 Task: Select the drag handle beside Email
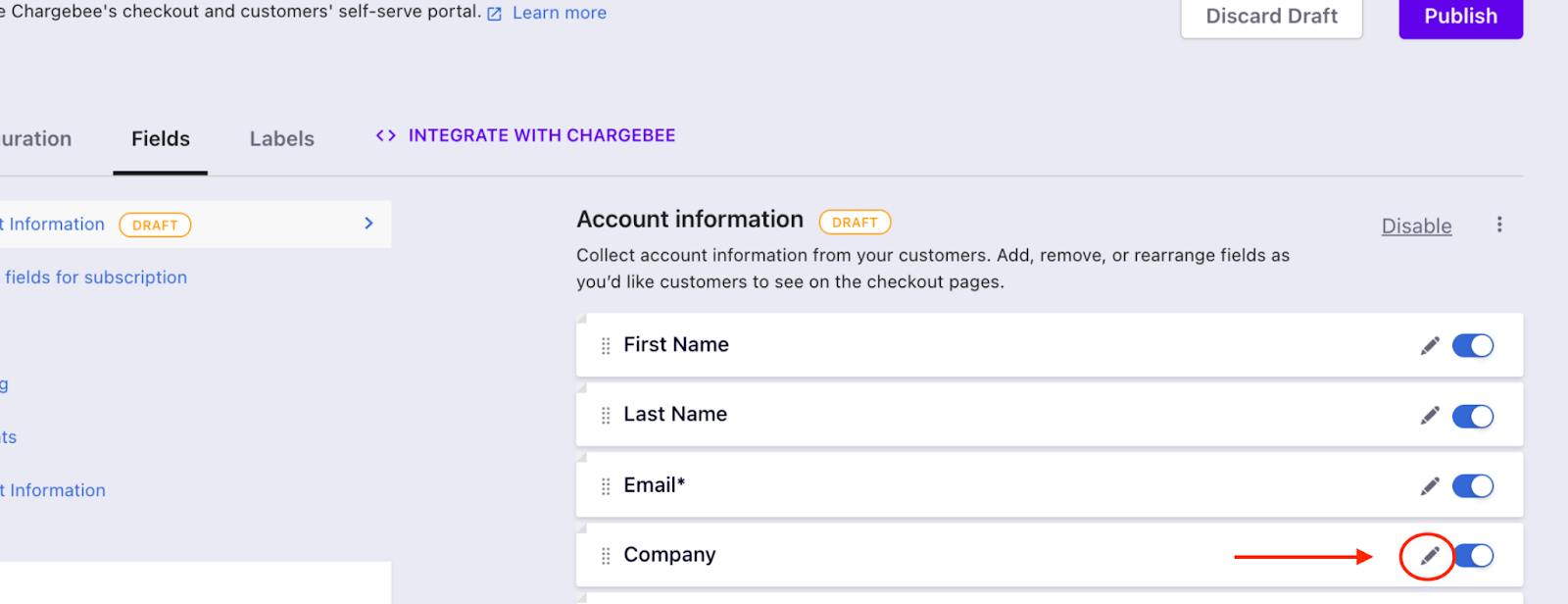pyautogui.click(x=606, y=485)
